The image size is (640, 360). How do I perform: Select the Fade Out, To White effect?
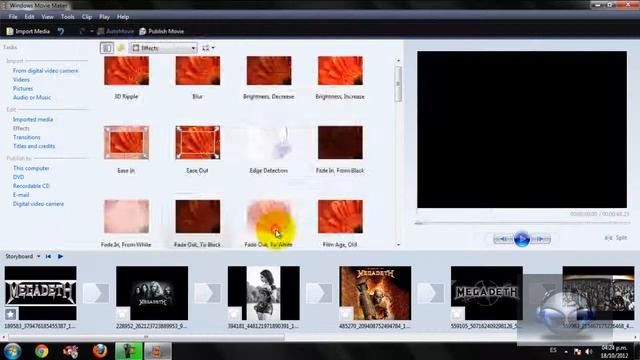pyautogui.click(x=269, y=216)
